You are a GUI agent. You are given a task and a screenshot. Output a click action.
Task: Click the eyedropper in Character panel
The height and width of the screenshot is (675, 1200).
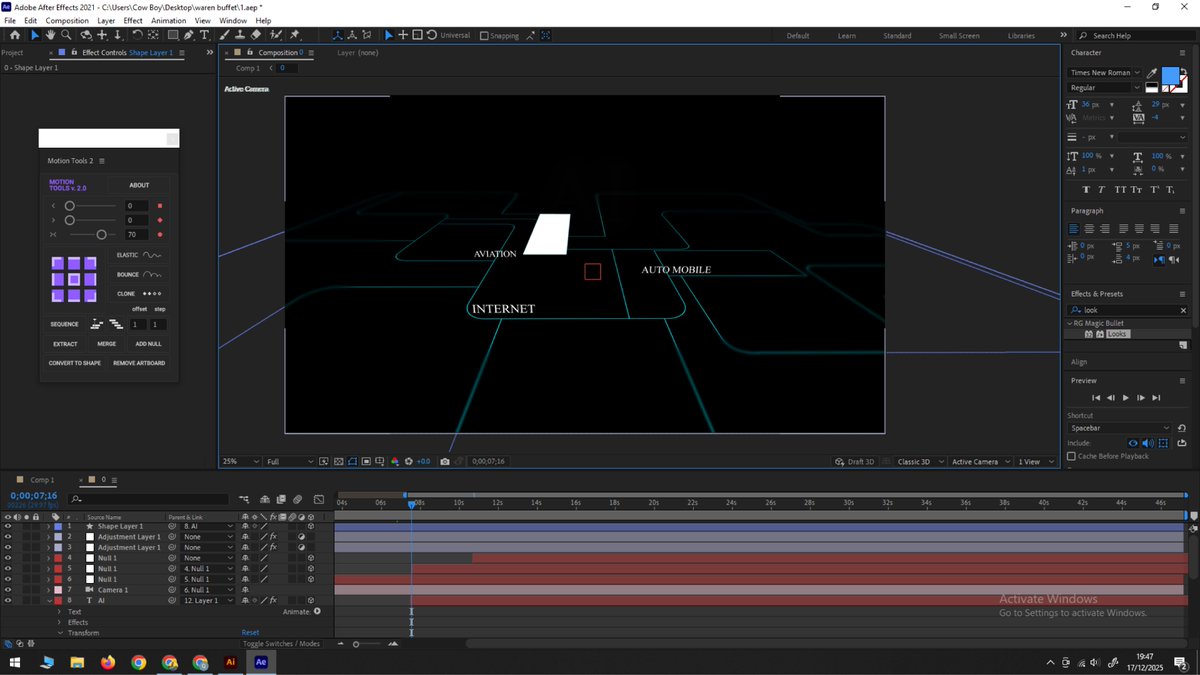tap(1152, 73)
